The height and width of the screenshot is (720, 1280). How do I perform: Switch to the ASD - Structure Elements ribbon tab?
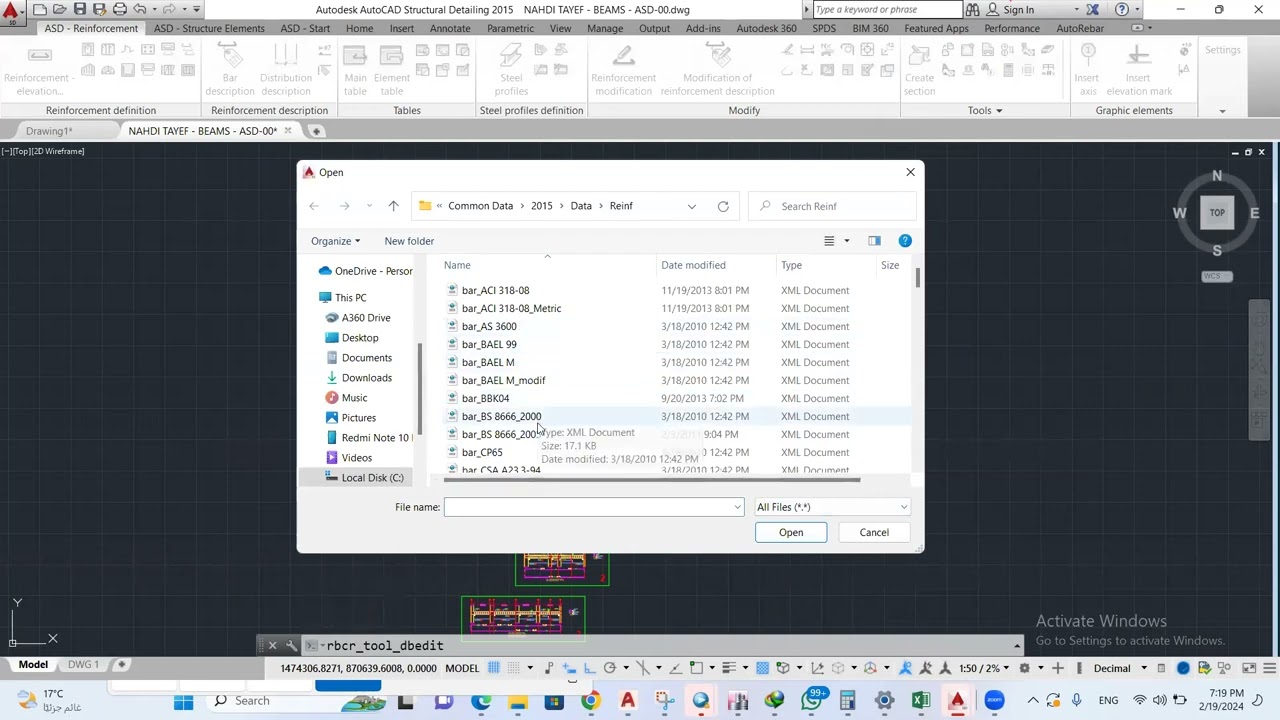(209, 28)
